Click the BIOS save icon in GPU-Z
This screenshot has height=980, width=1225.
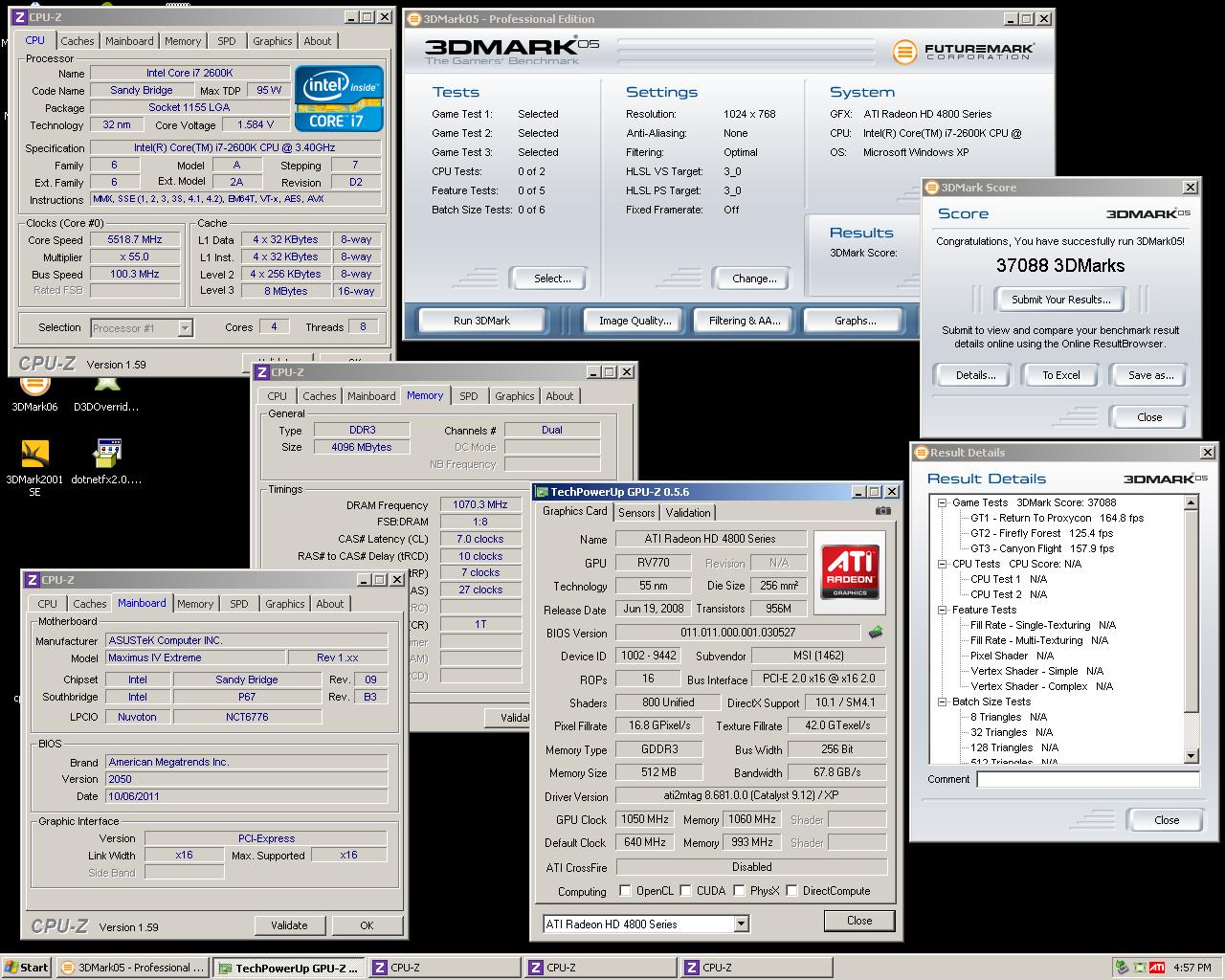click(x=875, y=633)
